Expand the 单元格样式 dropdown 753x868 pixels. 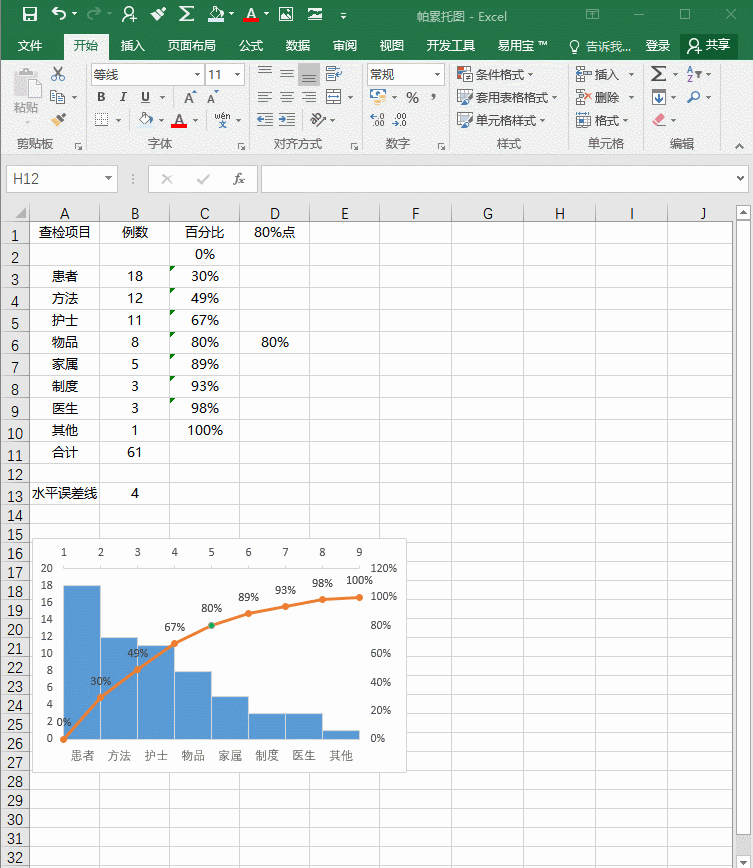pyautogui.click(x=501, y=120)
